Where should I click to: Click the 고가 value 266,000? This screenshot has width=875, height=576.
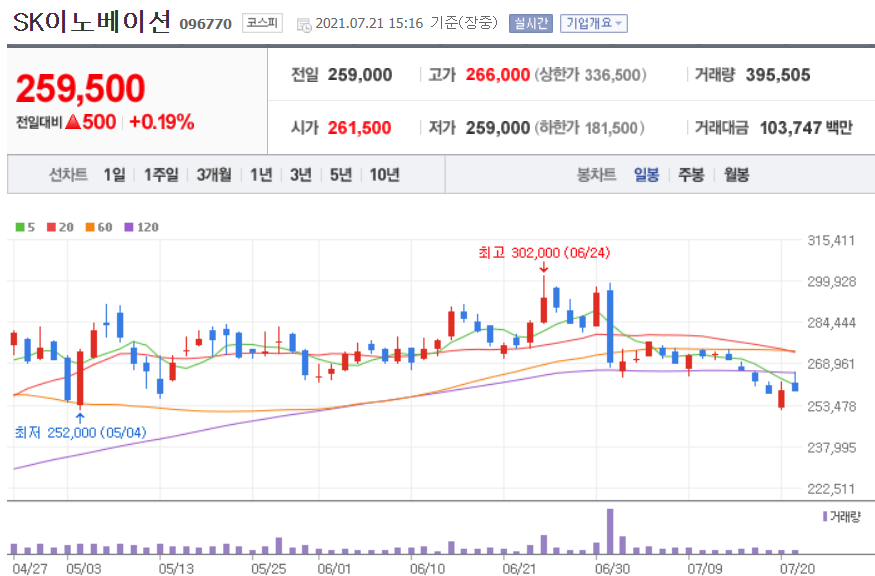pyautogui.click(x=498, y=75)
